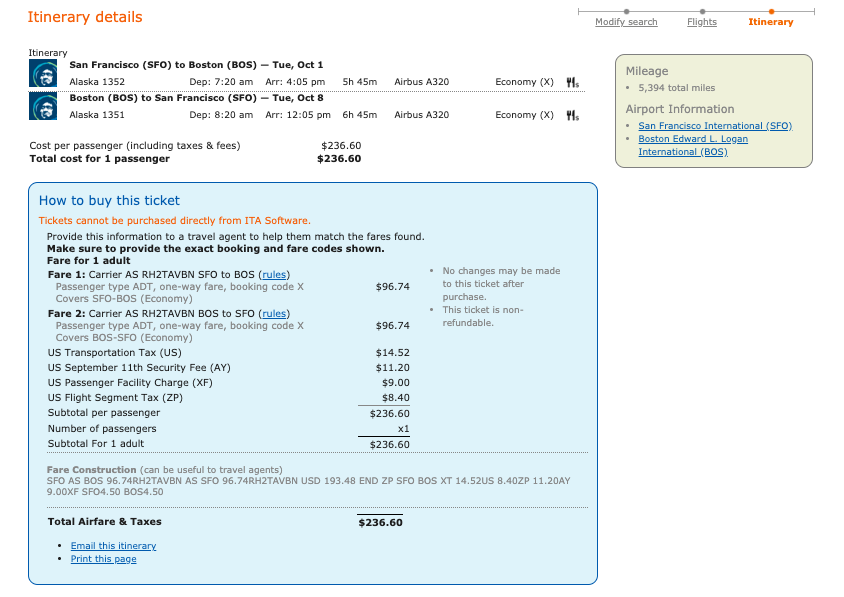Click US Passenger Facility Charge (XF)

(130, 383)
